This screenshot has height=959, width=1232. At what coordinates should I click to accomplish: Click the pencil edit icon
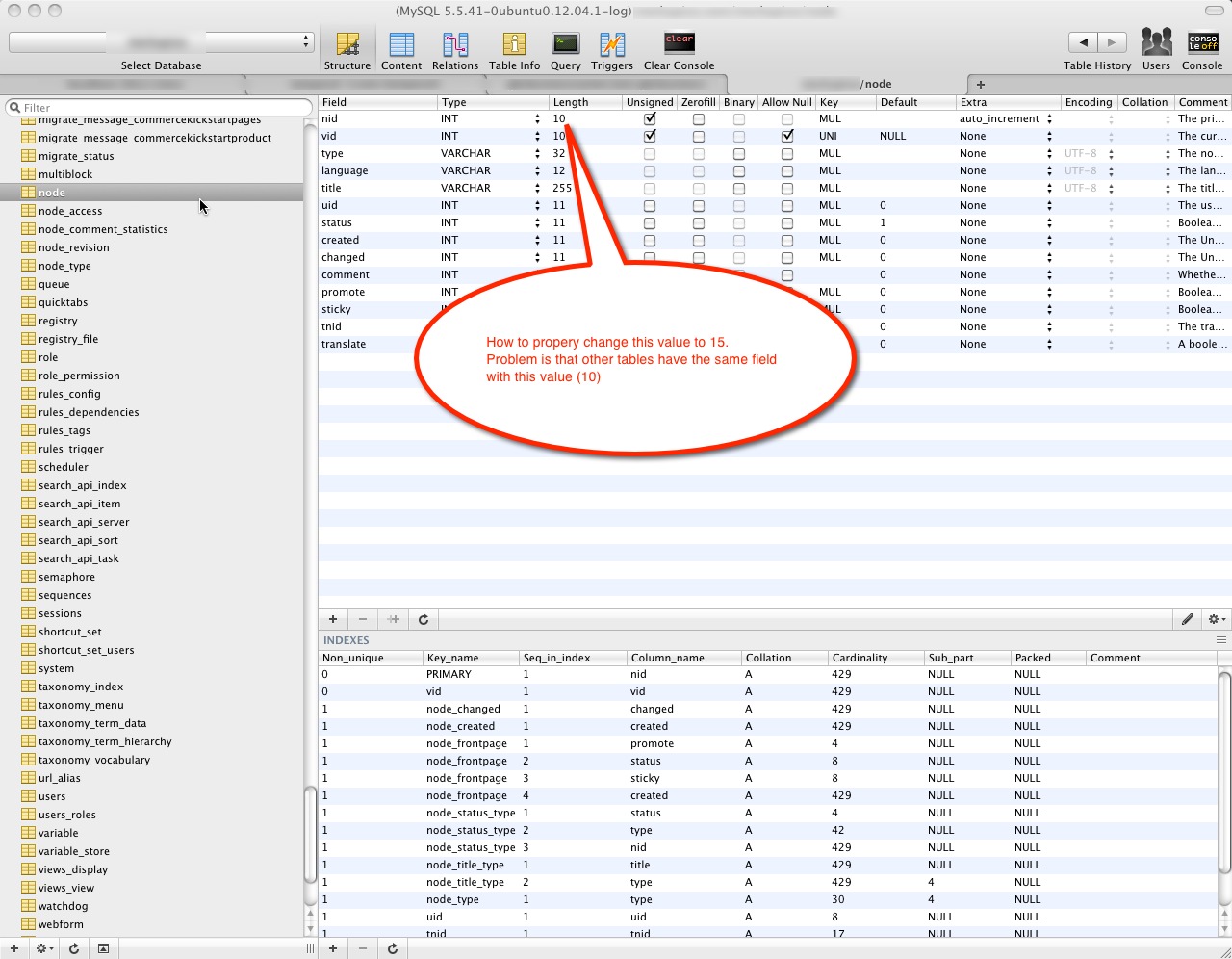[x=1188, y=619]
